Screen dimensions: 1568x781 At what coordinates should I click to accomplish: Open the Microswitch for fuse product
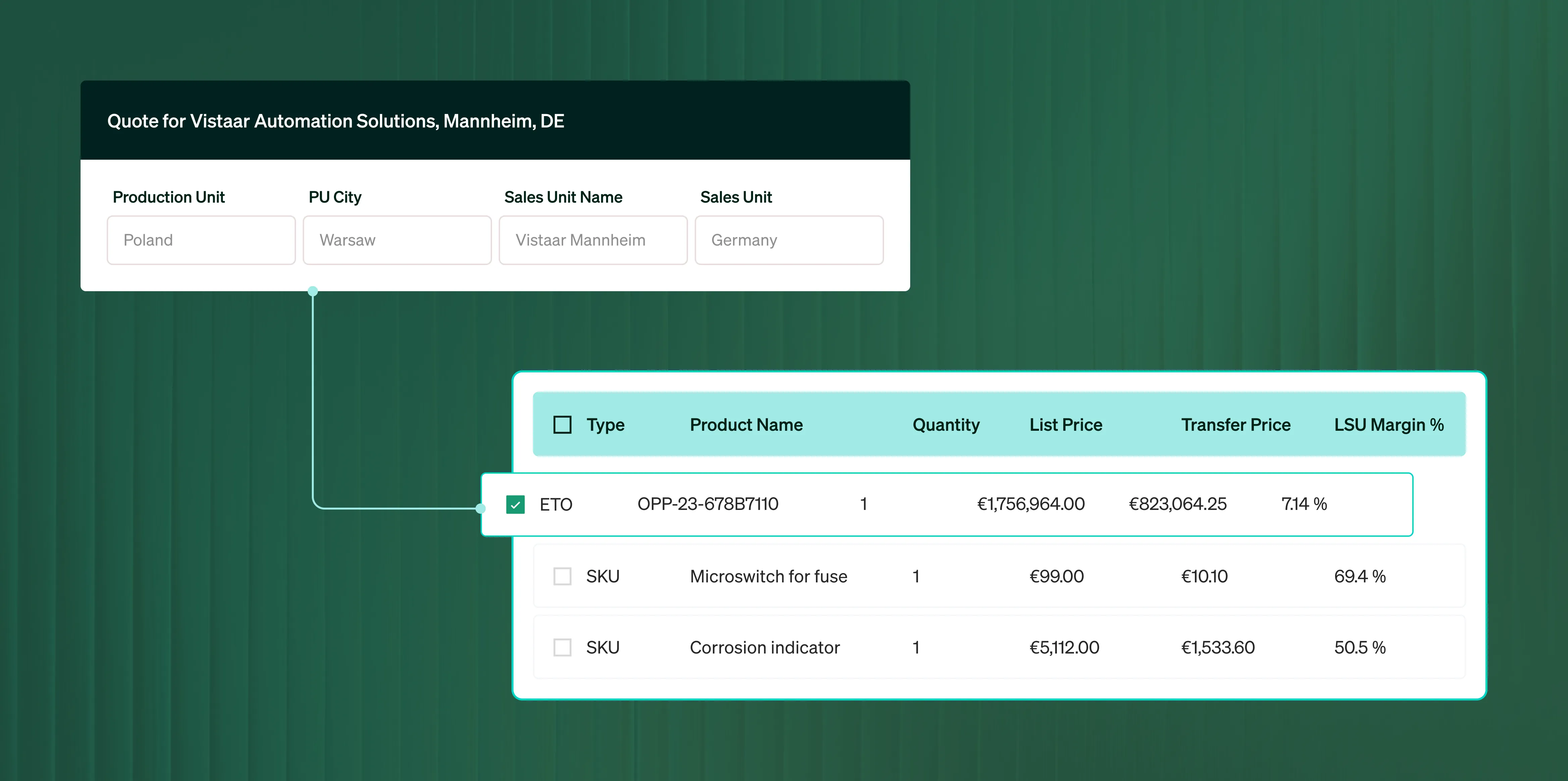tap(768, 576)
